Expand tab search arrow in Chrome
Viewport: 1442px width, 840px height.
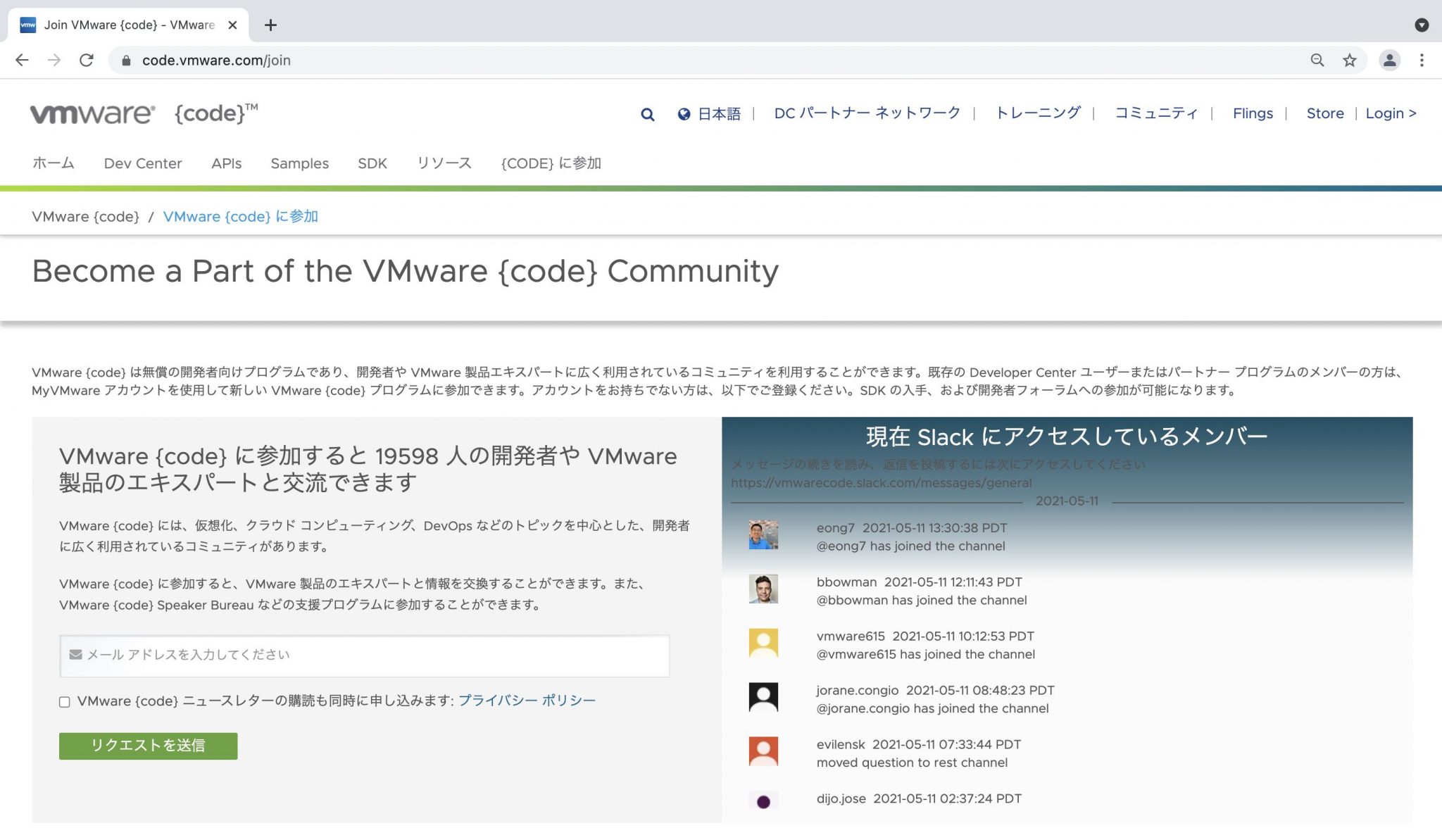coord(1422,25)
